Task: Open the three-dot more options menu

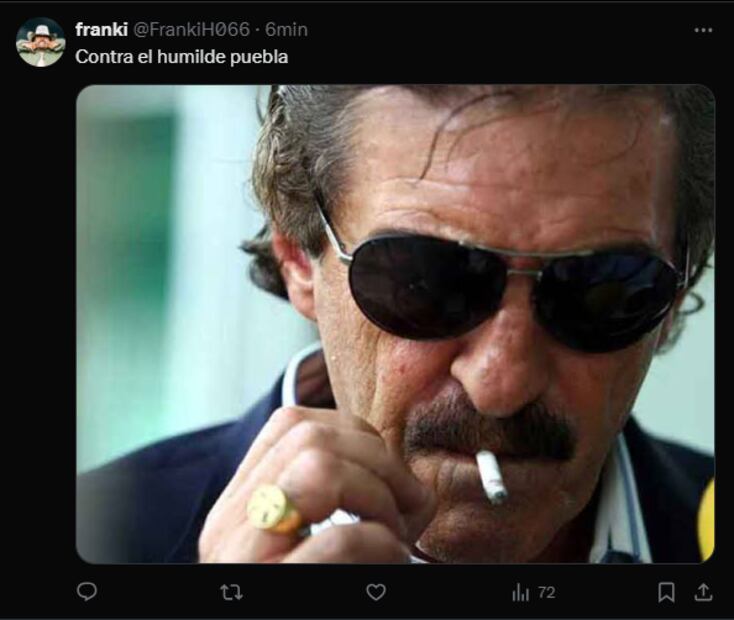Action: pos(704,30)
